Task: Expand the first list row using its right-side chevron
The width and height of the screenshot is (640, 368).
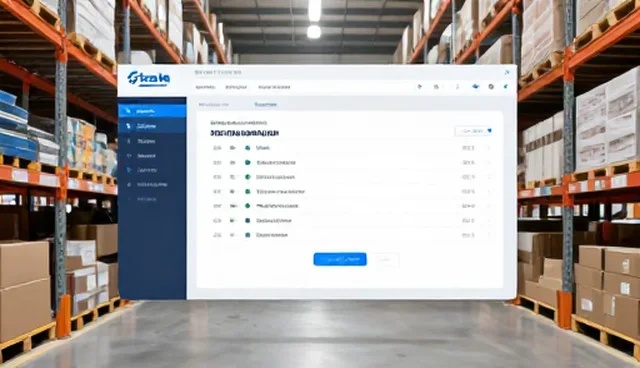Action: pyautogui.click(x=488, y=148)
